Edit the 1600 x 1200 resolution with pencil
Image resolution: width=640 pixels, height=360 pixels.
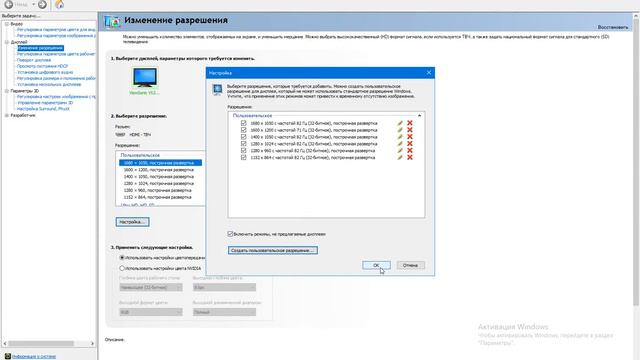[400, 130]
